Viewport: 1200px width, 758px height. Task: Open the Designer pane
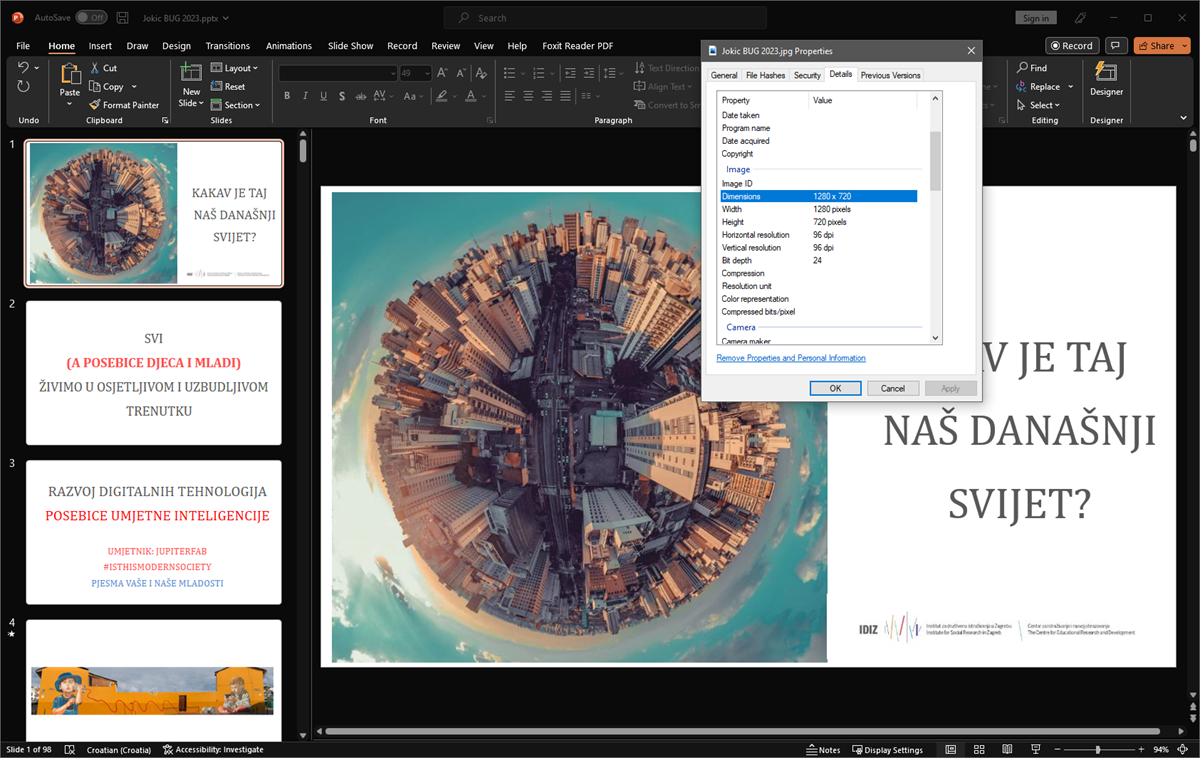[1106, 78]
